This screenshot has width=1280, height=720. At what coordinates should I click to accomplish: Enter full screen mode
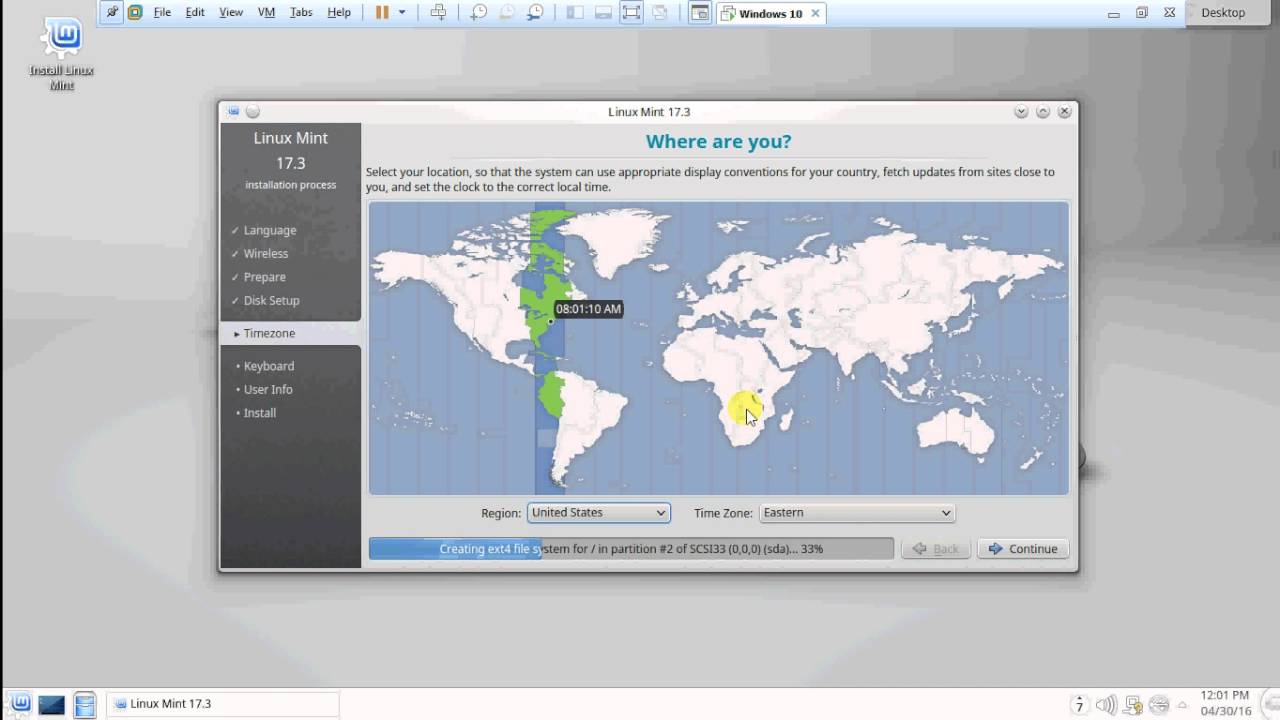pos(631,13)
